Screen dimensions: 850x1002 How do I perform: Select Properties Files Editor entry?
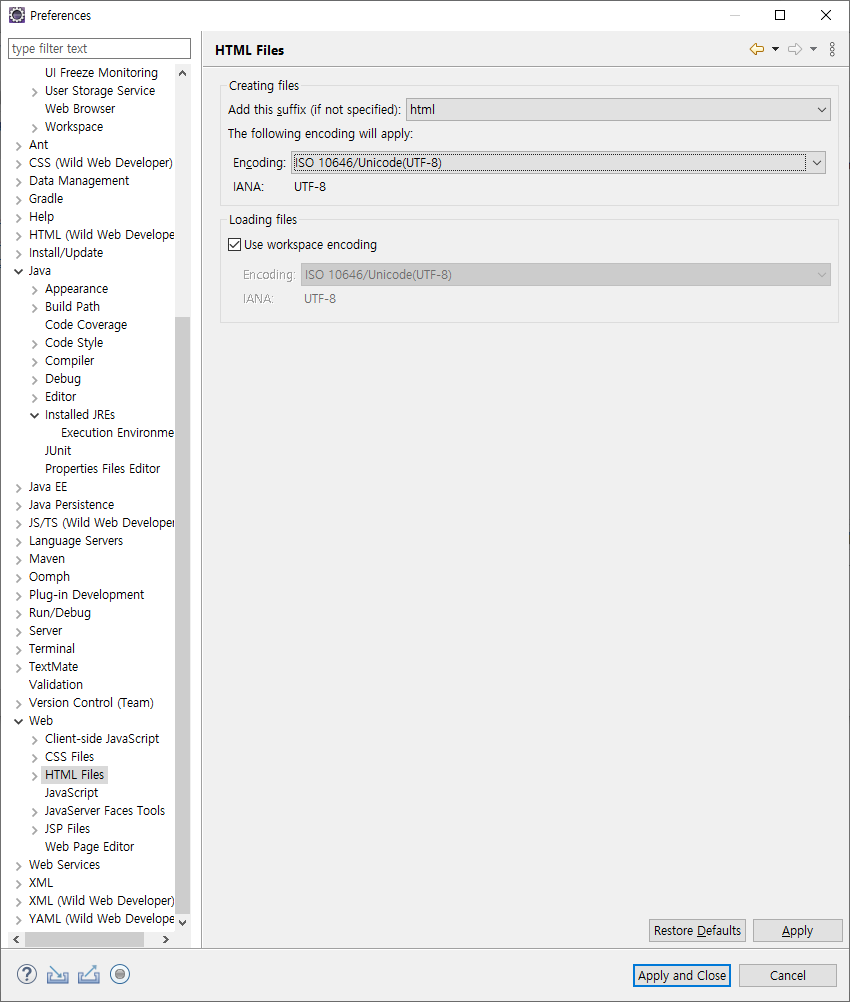102,468
